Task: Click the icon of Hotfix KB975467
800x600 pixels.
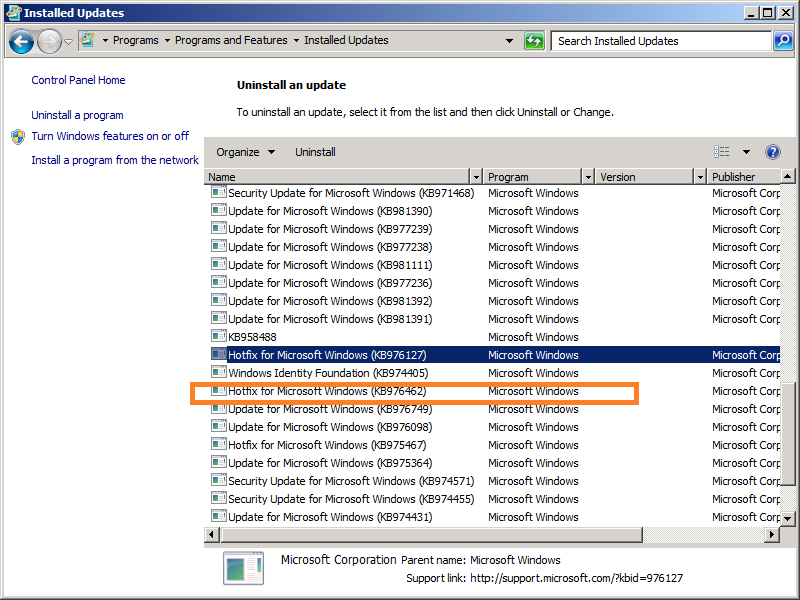Action: (219, 444)
